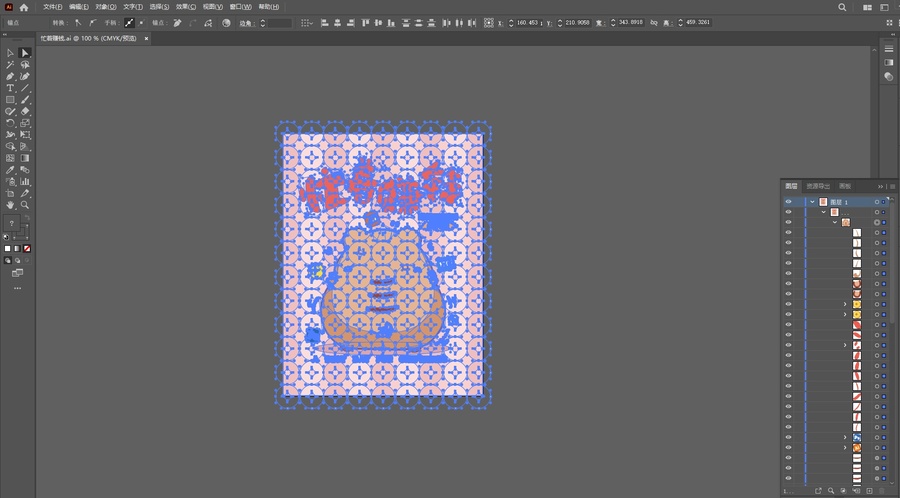Select the Type tool
This screenshot has width=900, height=498.
tap(10, 88)
